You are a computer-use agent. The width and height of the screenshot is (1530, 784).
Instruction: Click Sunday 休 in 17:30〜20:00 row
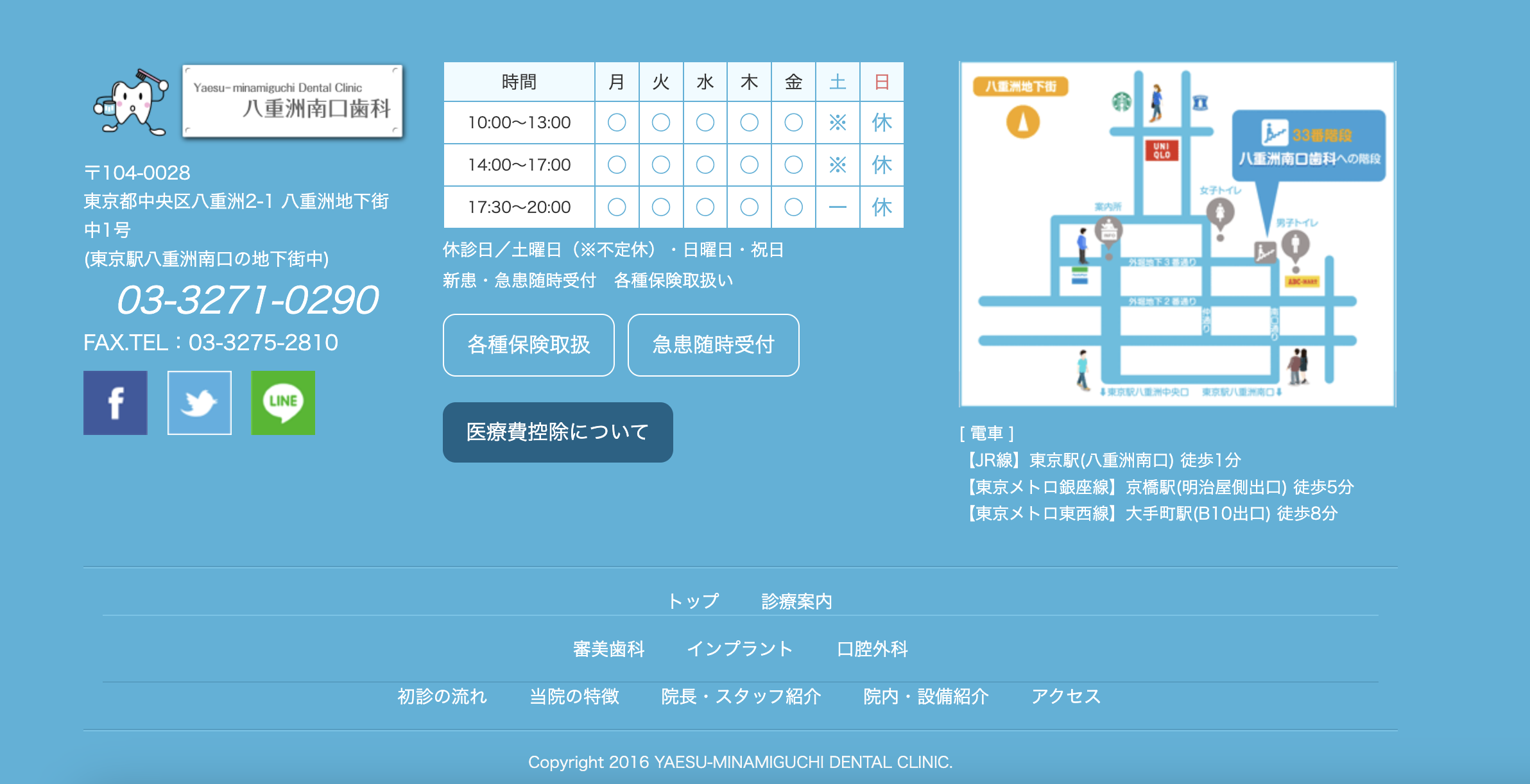click(x=882, y=207)
